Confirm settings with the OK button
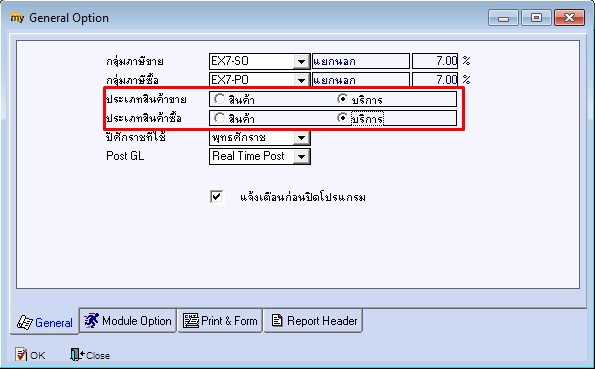Image resolution: width=595 pixels, height=369 pixels. [x=30, y=355]
